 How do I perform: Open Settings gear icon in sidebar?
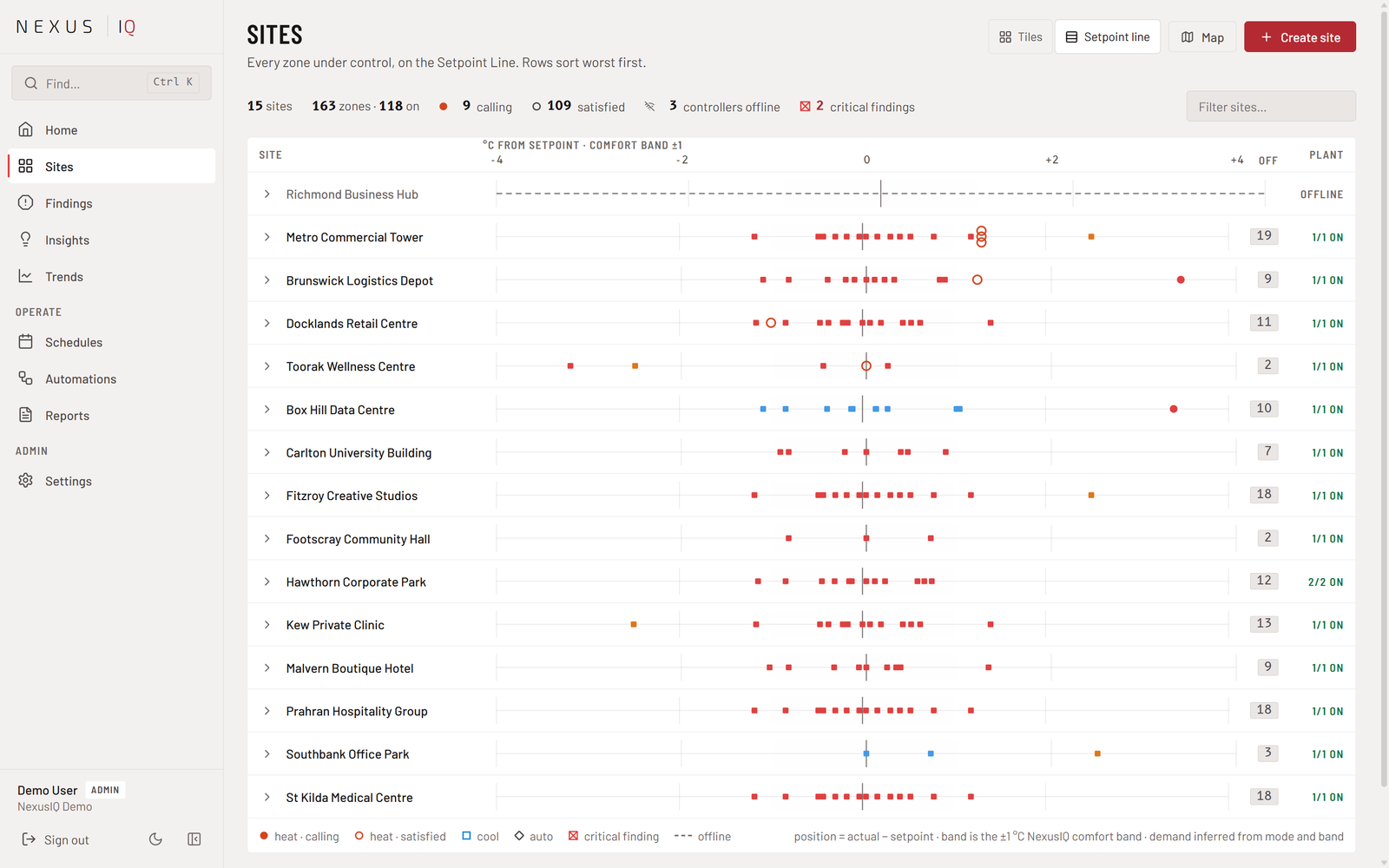pyautogui.click(x=26, y=481)
